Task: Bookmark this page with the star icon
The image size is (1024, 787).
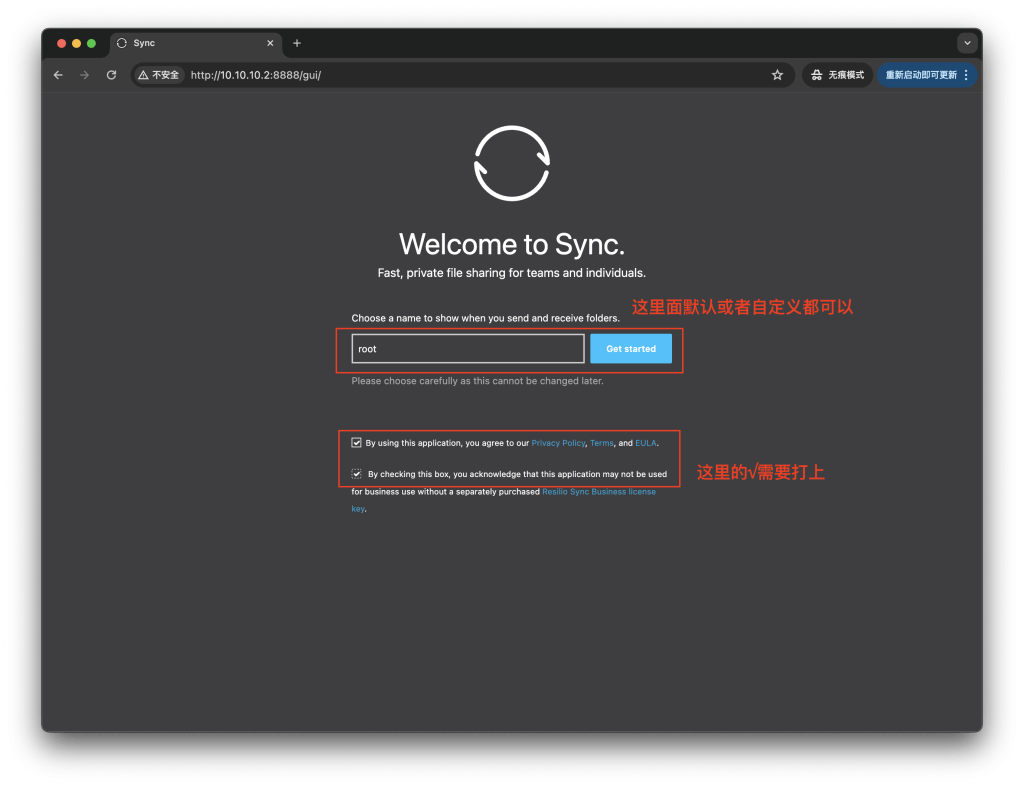Action: (777, 75)
